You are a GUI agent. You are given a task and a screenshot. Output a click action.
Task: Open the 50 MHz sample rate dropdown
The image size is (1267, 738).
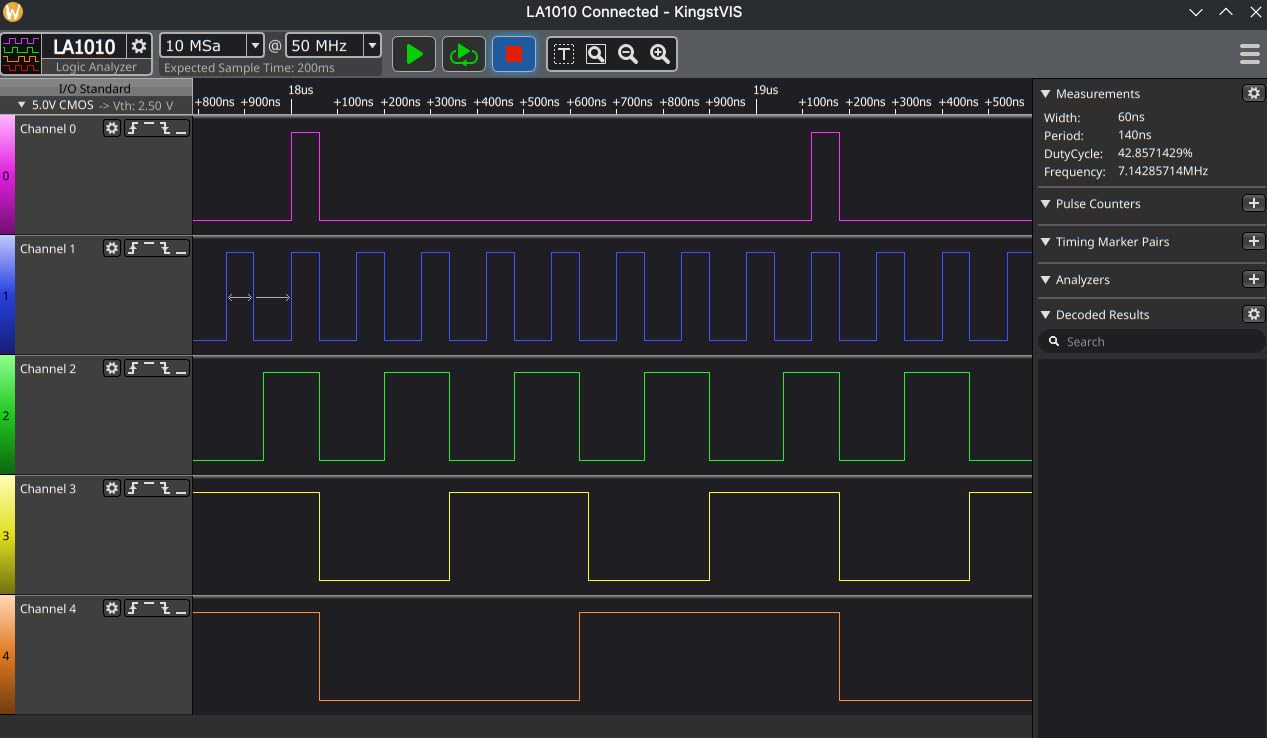pos(372,46)
